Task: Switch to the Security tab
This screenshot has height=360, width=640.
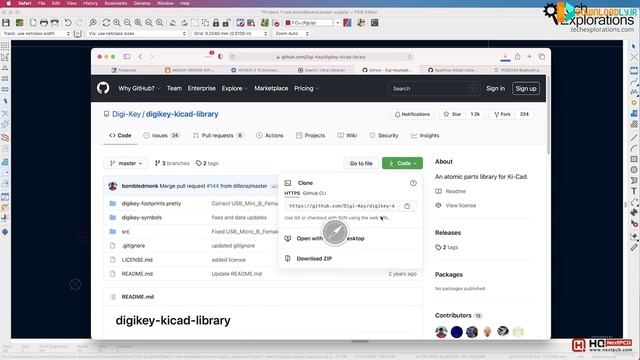Action: click(384, 136)
